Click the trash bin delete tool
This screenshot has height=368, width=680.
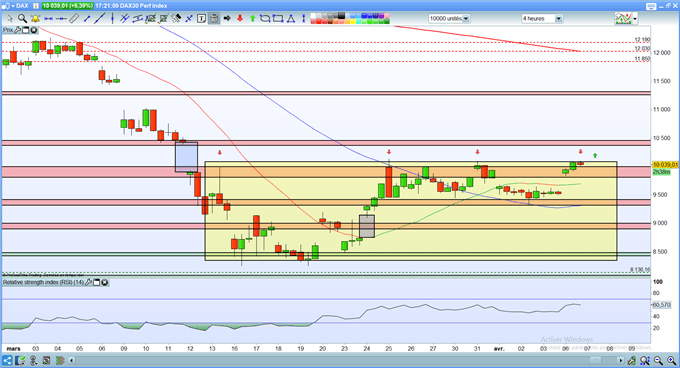pos(214,18)
